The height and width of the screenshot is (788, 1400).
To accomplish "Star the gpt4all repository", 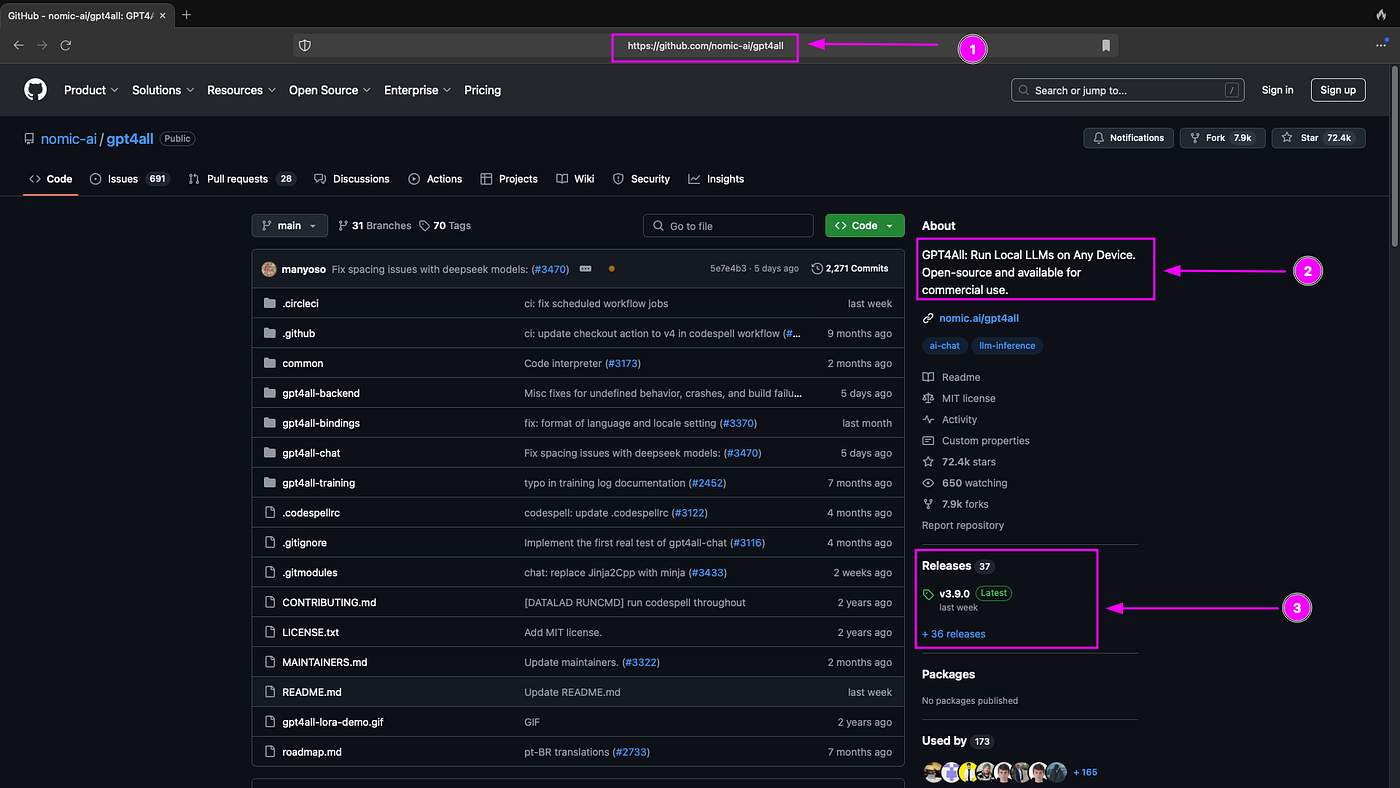I will [x=1318, y=138].
